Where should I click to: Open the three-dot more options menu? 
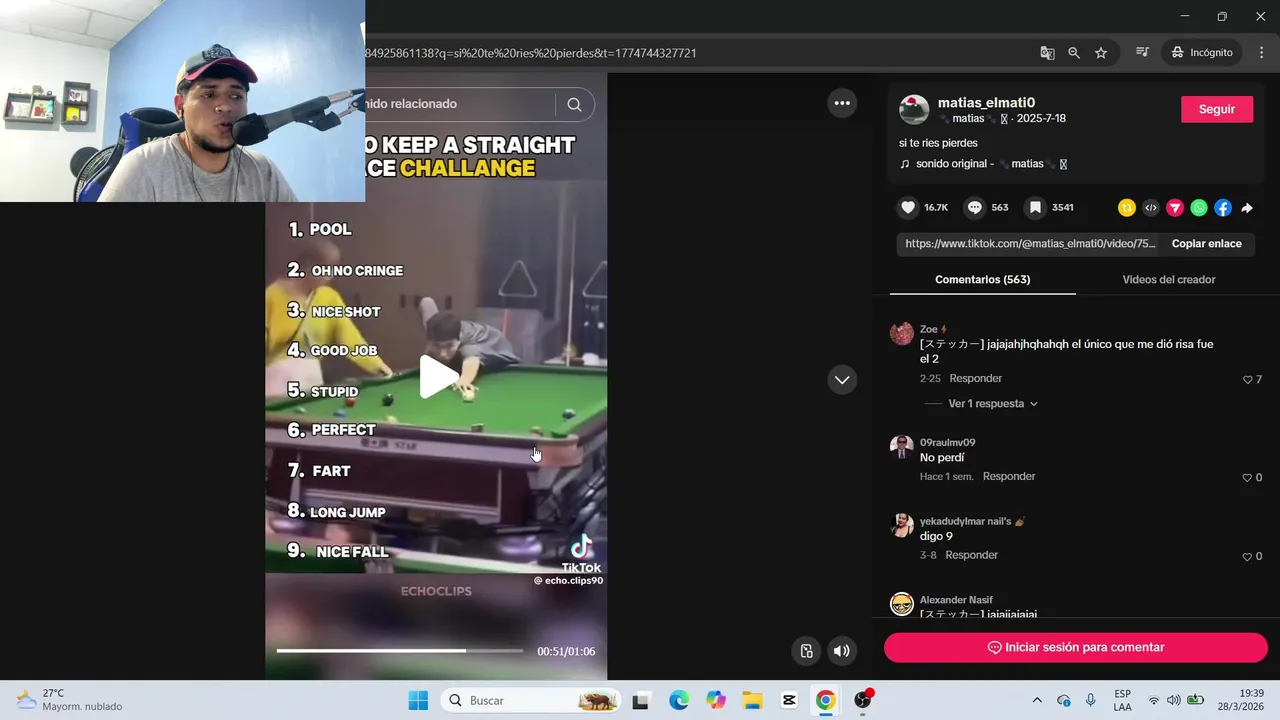[842, 103]
